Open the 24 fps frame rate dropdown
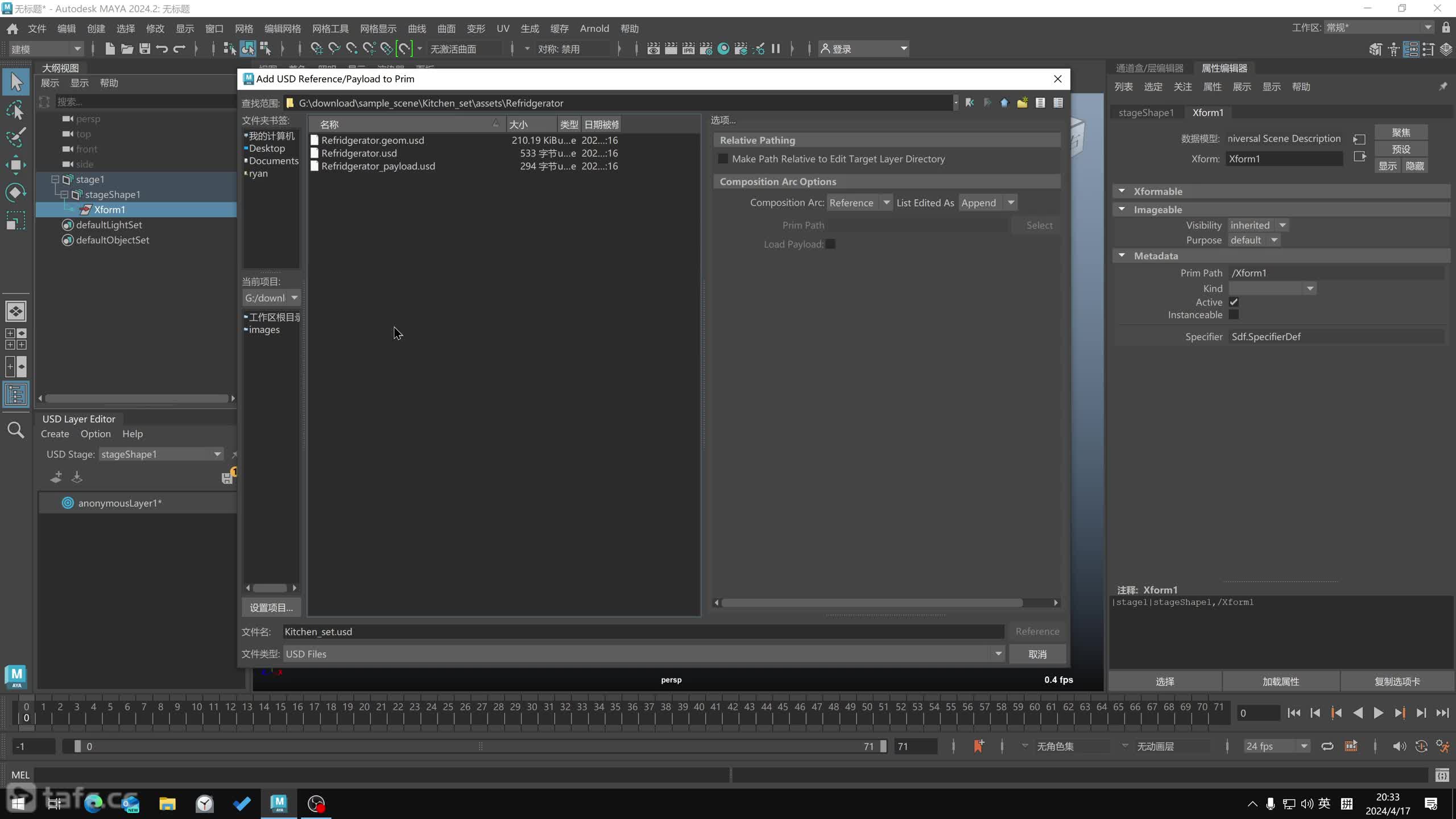The image size is (1456, 819). pos(1276,746)
